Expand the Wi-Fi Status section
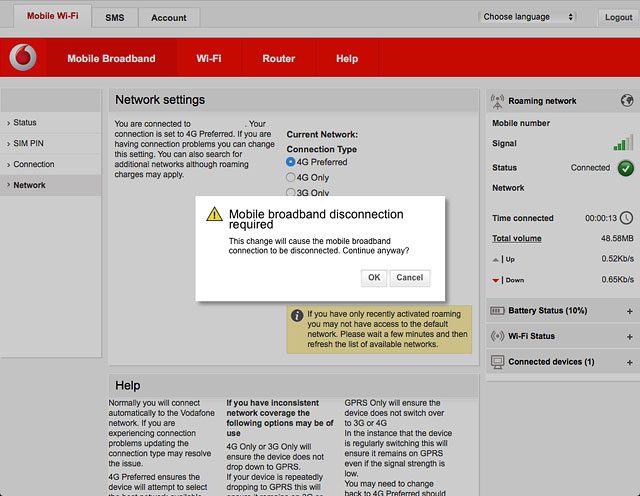Image resolution: width=640 pixels, height=496 pixels. [629, 337]
